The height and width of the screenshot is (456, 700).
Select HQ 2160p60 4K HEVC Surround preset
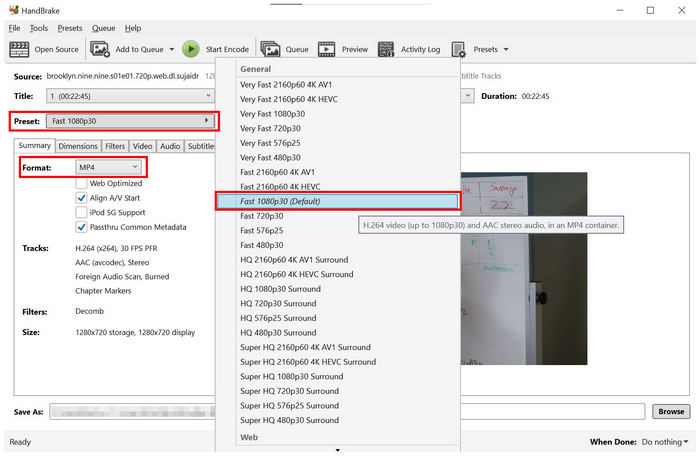338,274
